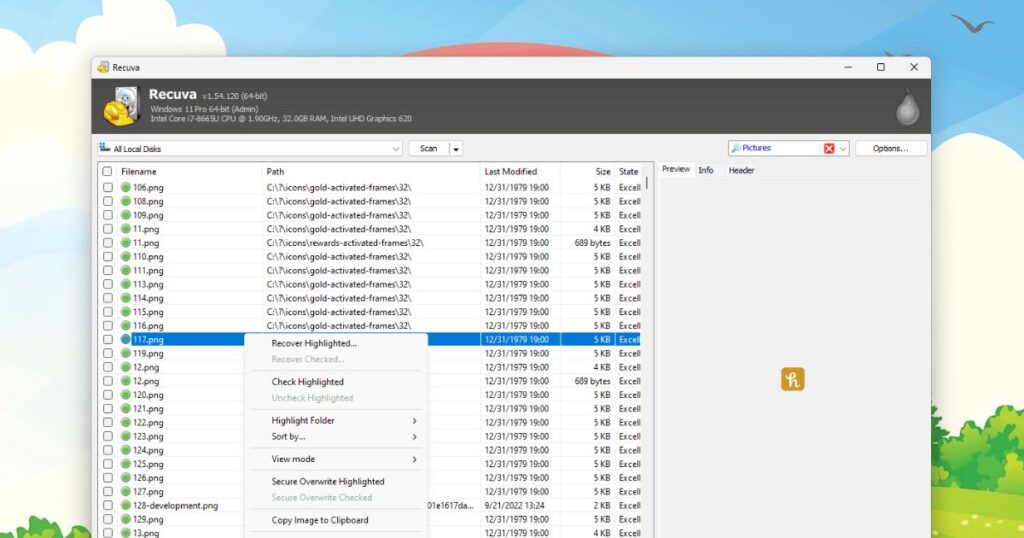Viewport: 1024px width, 538px height.
Task: Click the green status dot for 119.png
Action: 126,353
